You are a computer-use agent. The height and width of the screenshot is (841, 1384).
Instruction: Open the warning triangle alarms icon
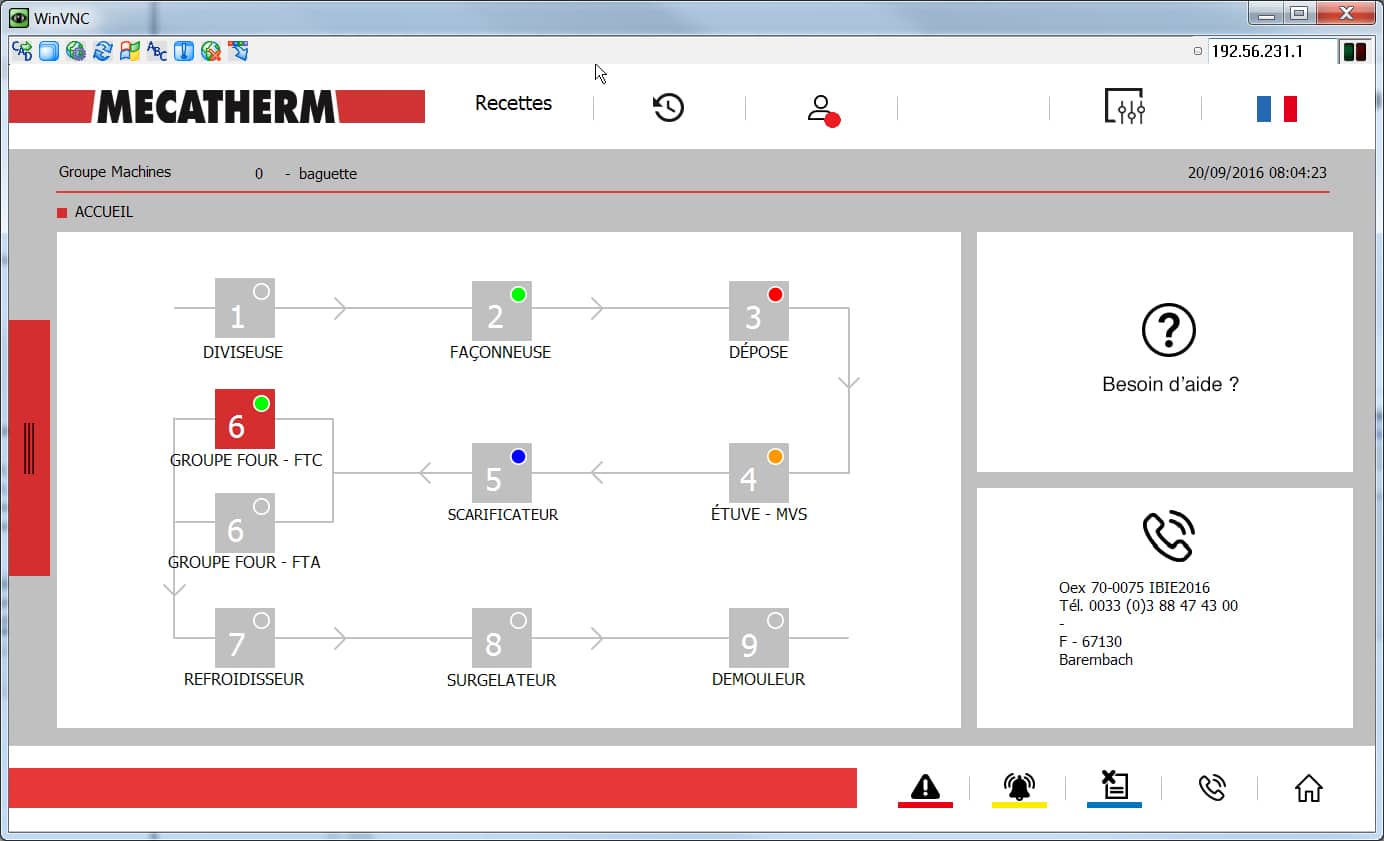pyautogui.click(x=926, y=788)
